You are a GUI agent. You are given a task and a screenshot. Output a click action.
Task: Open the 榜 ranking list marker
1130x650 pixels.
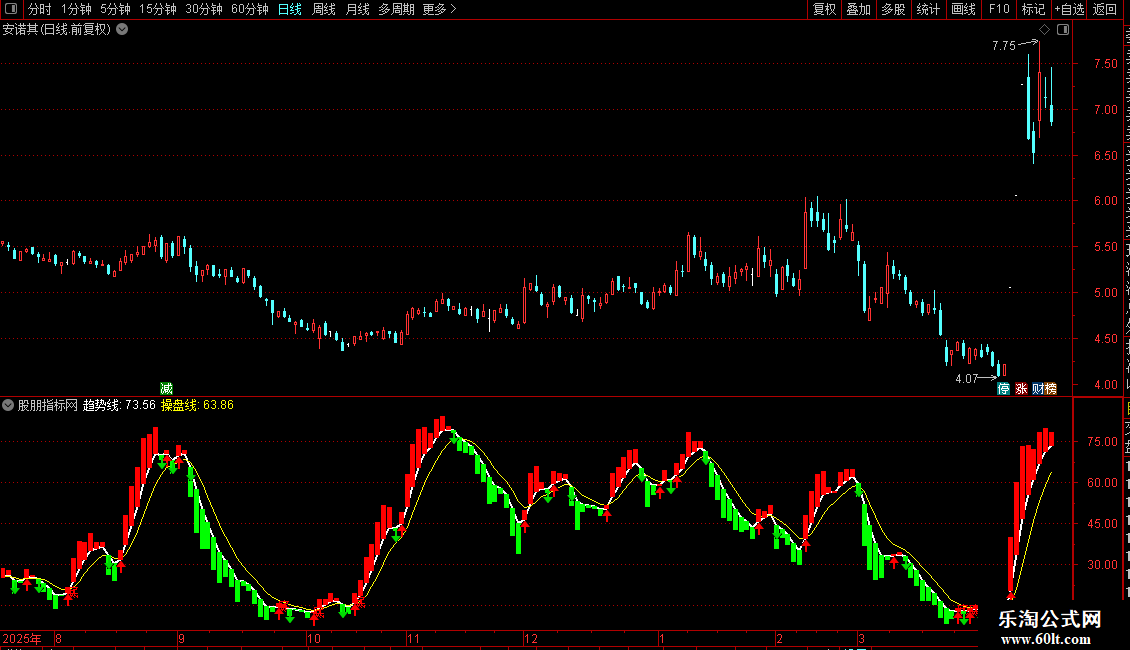[1051, 389]
